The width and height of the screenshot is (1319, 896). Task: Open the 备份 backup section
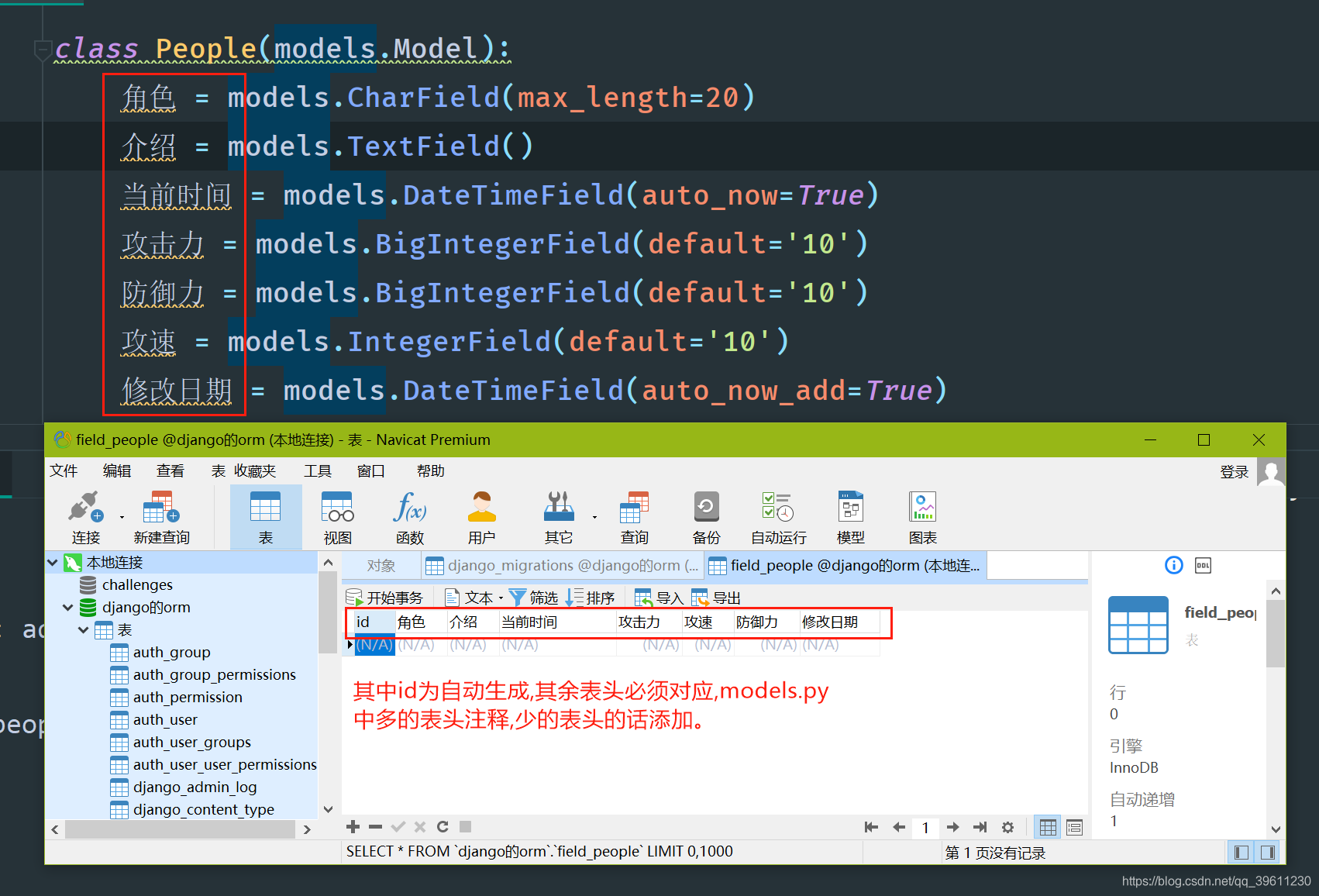click(x=706, y=517)
